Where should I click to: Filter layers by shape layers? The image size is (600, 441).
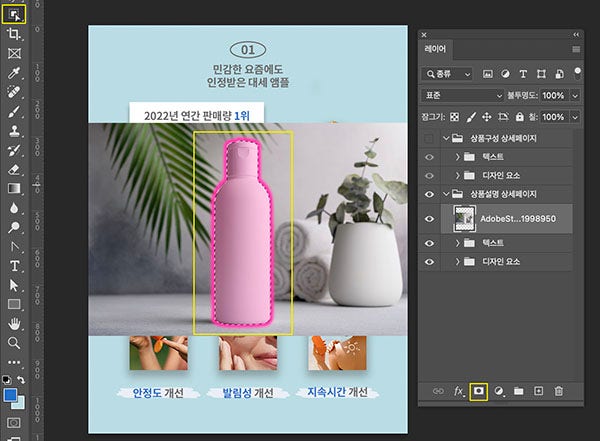coord(541,74)
